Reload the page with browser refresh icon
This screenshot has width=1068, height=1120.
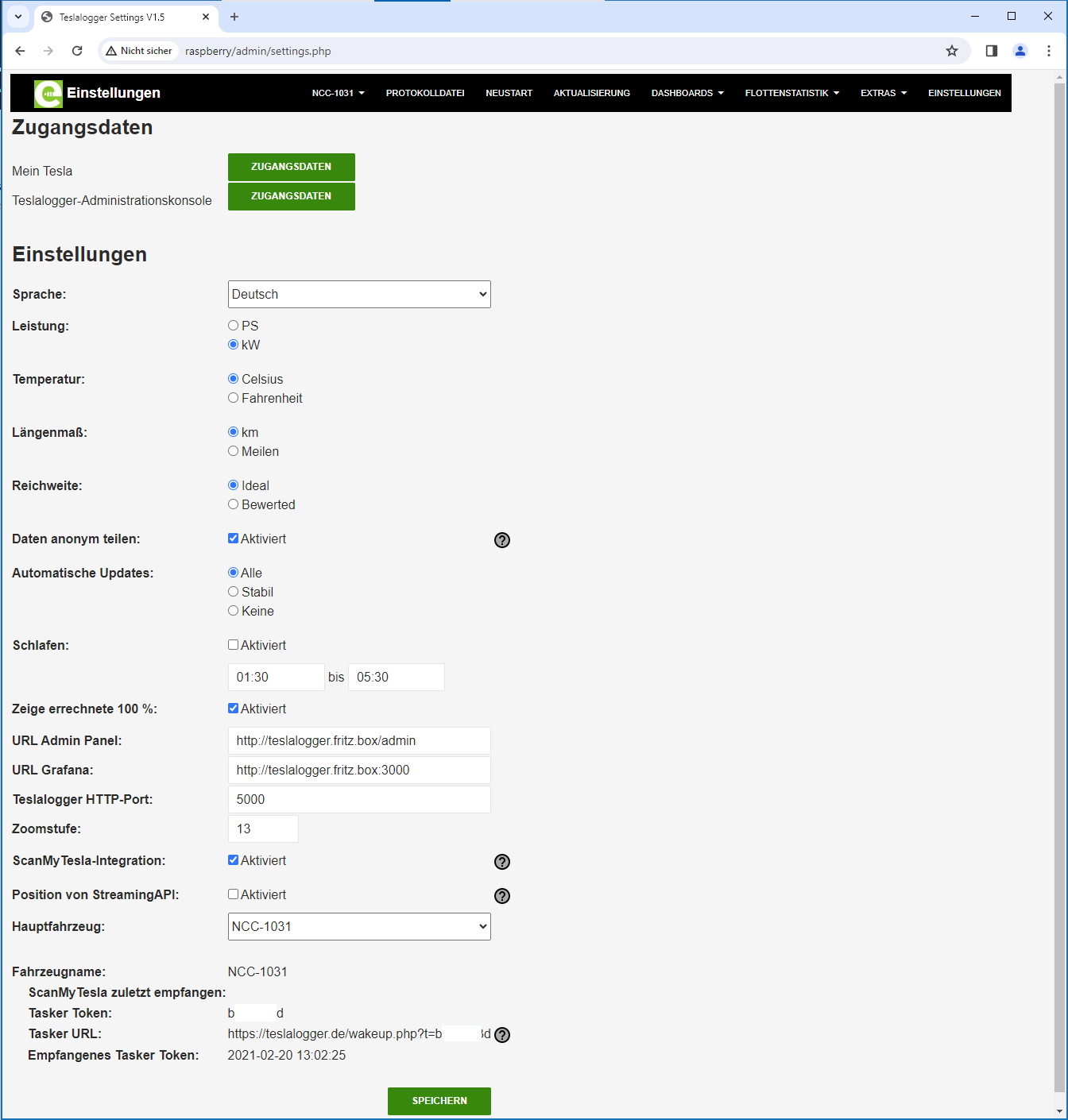pos(77,51)
